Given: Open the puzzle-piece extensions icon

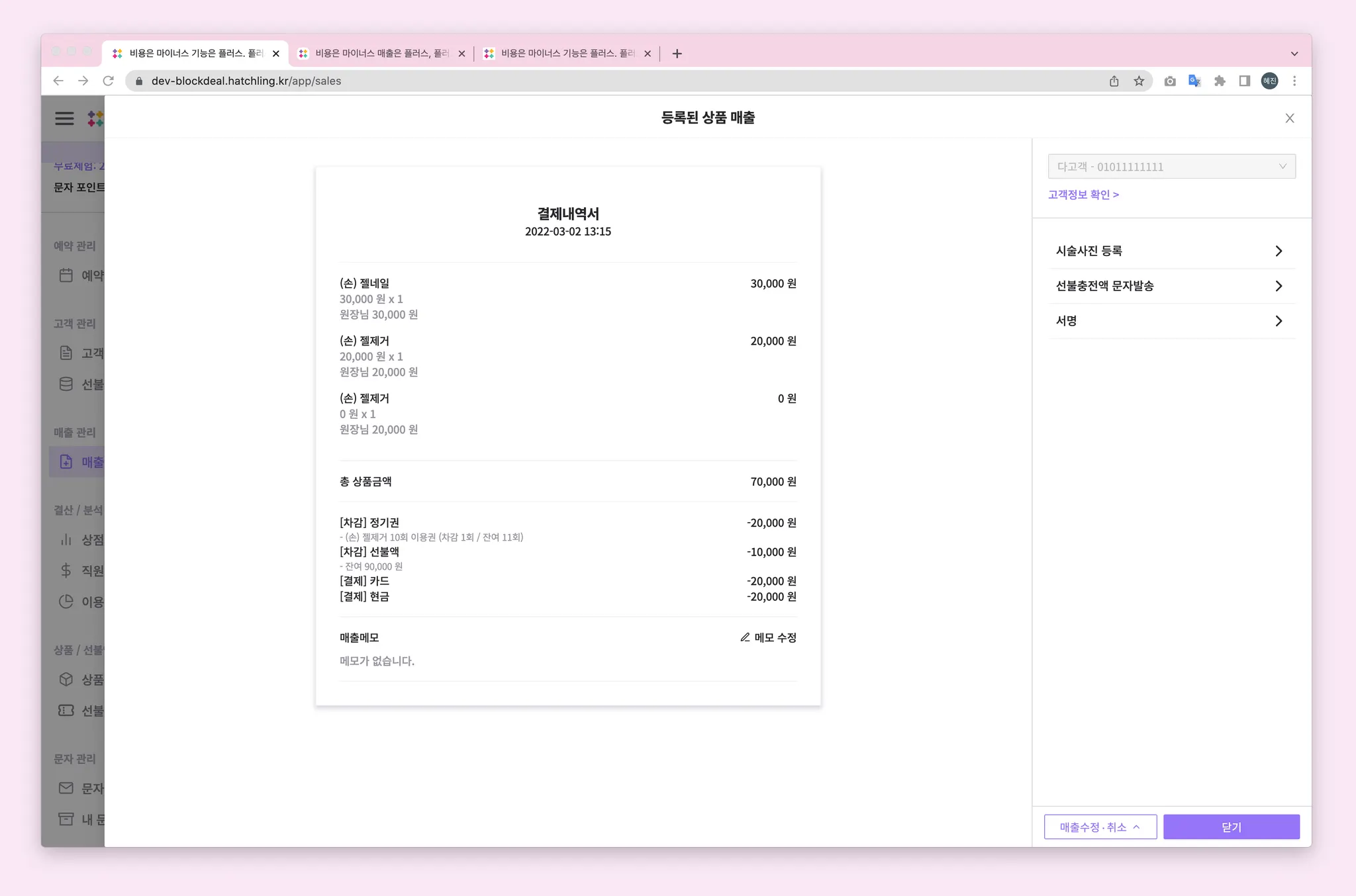Looking at the screenshot, I should 1220,81.
